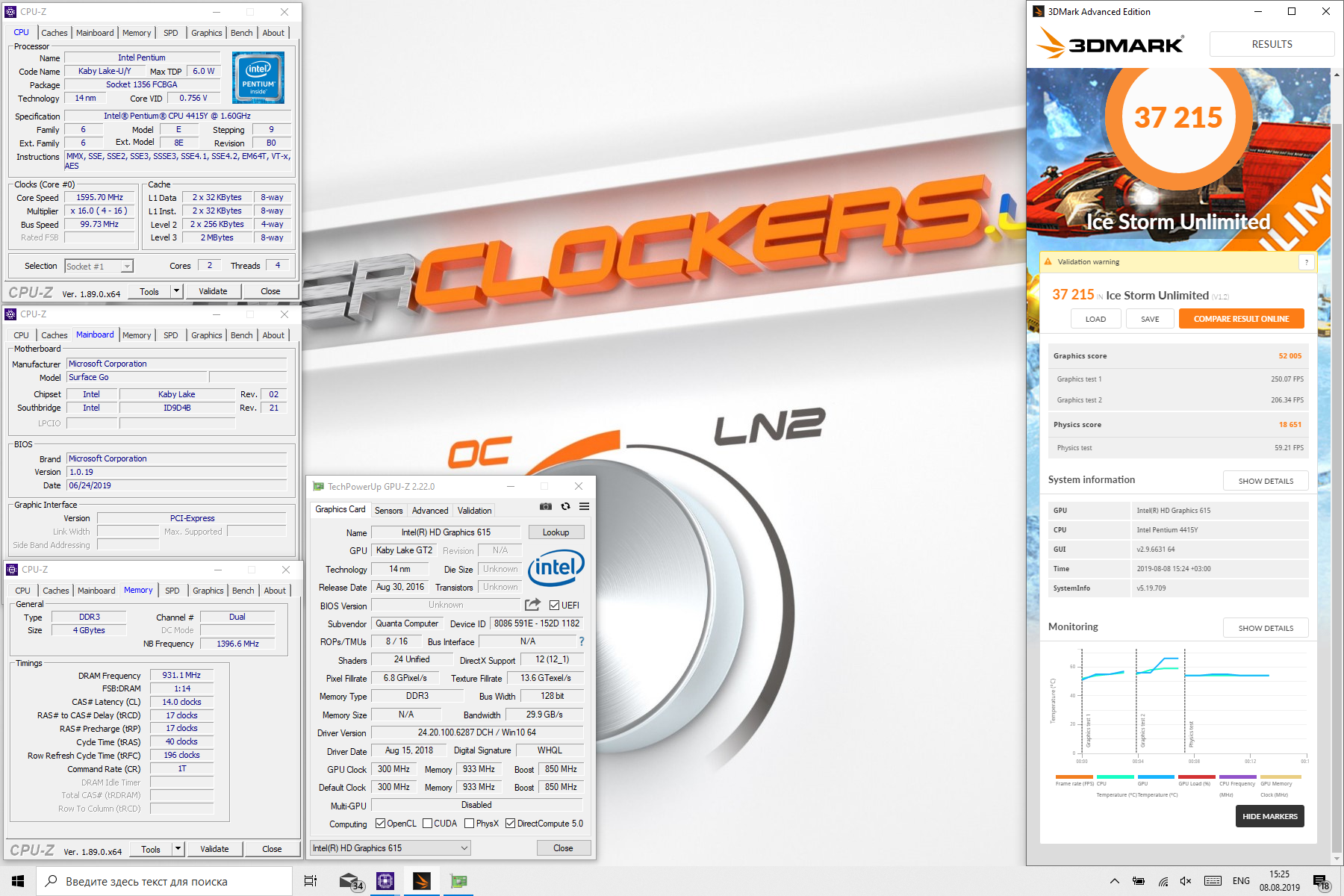The width and height of the screenshot is (1344, 896).
Task: Open the Wi-Fi network tray icon
Action: 1163,881
